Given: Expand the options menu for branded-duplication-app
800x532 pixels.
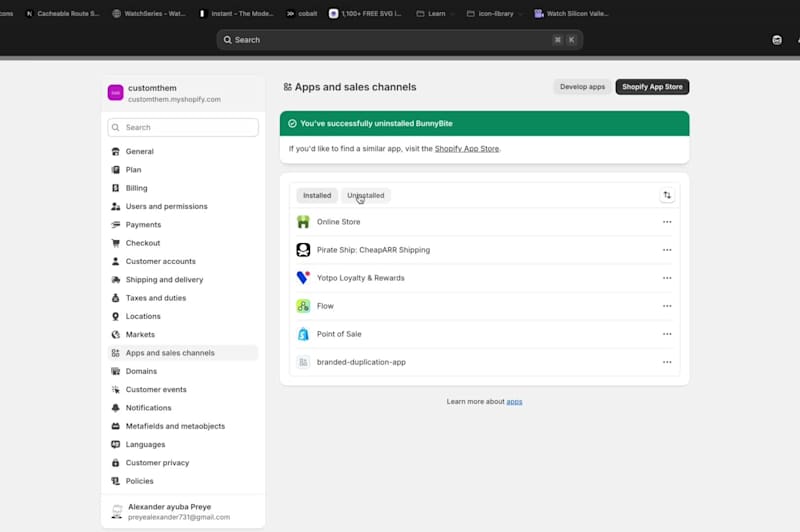Looking at the screenshot, I should point(667,362).
